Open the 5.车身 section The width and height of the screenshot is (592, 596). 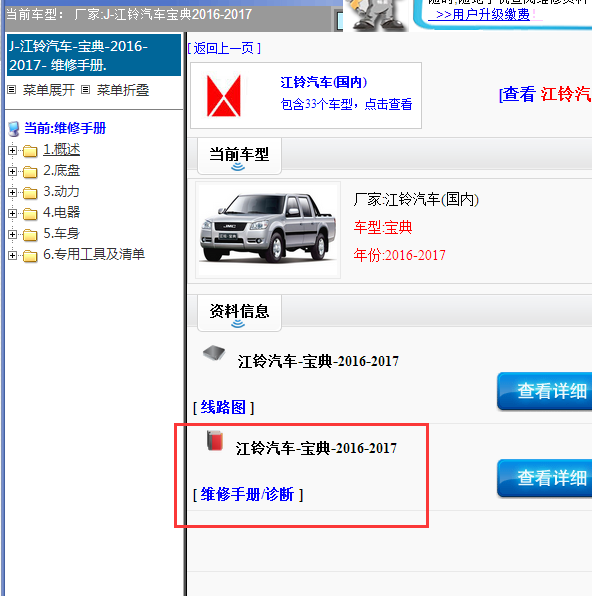coord(61,233)
